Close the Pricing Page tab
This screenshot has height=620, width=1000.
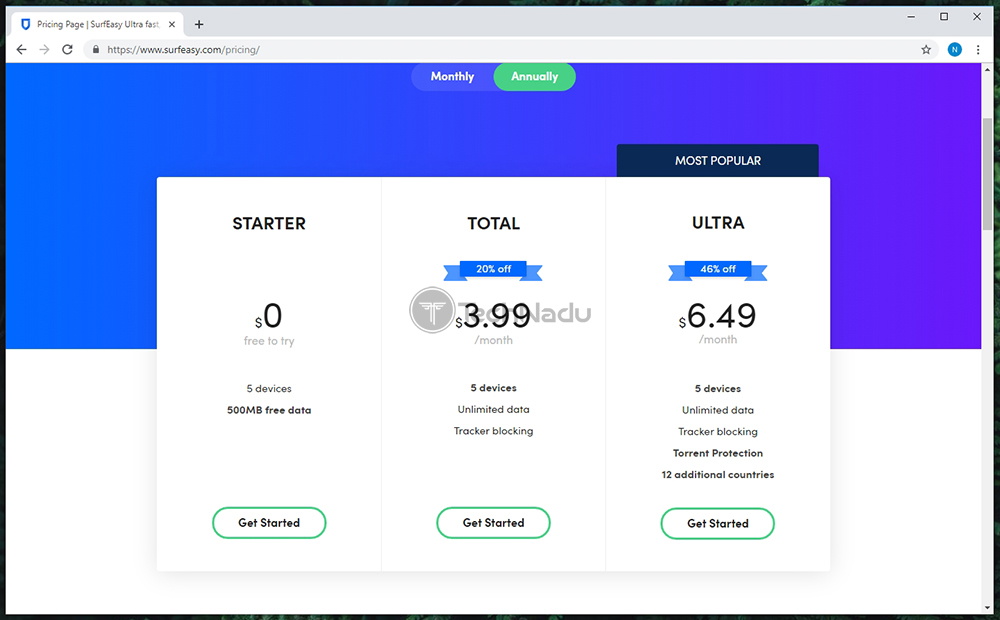pos(172,24)
